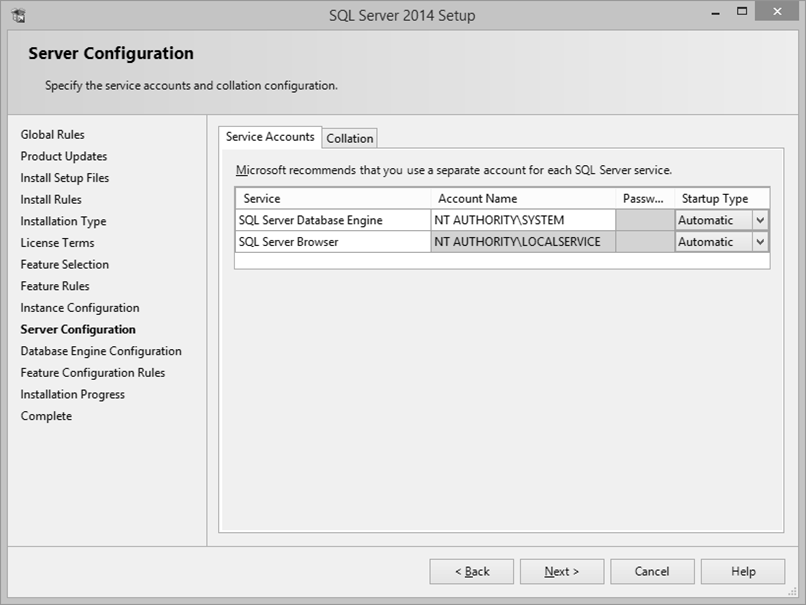This screenshot has height=605, width=806.
Task: Switch to the Collation tab
Action: [x=349, y=137]
